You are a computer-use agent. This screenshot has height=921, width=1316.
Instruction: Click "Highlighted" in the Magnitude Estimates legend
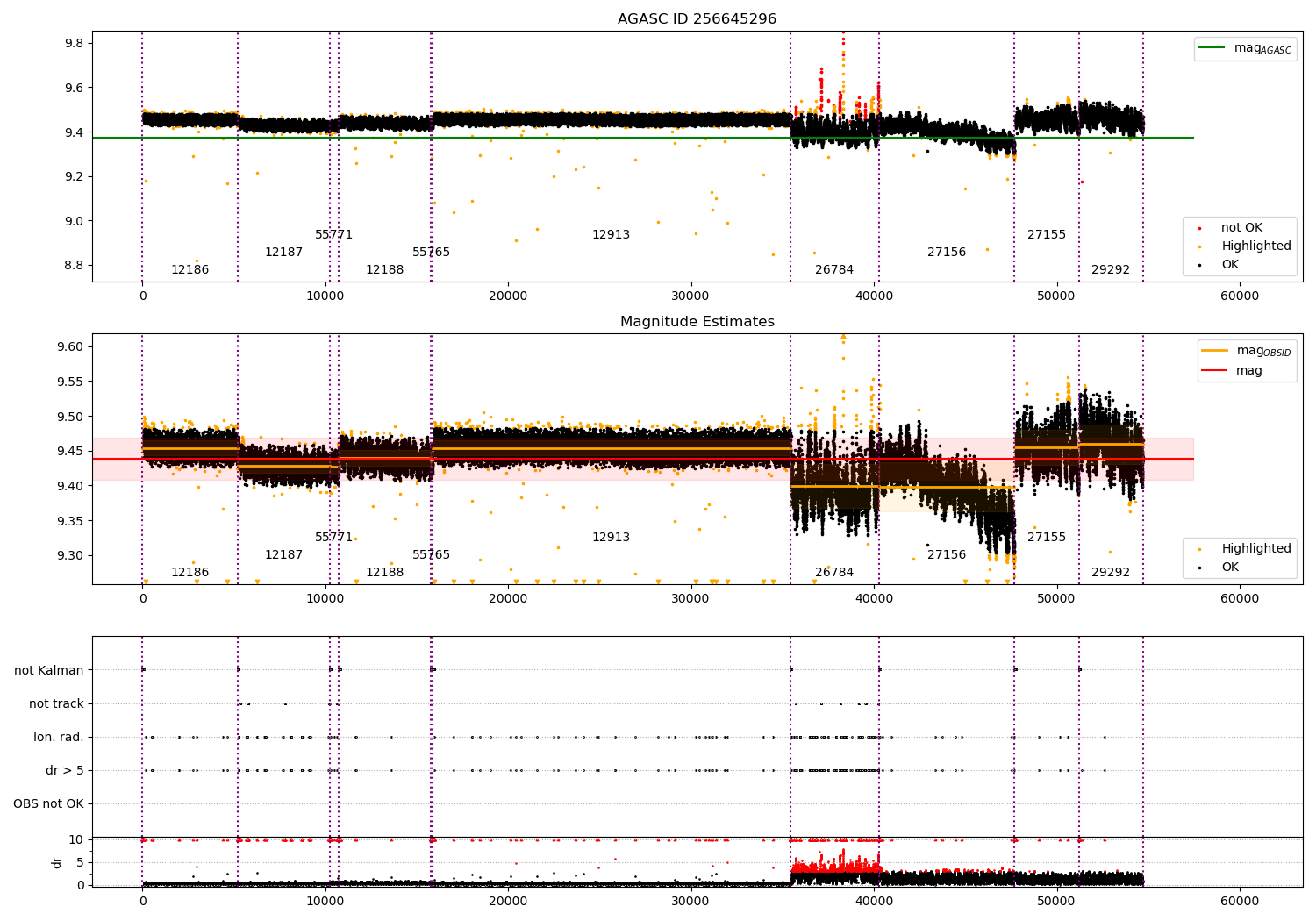pyautogui.click(x=1245, y=549)
